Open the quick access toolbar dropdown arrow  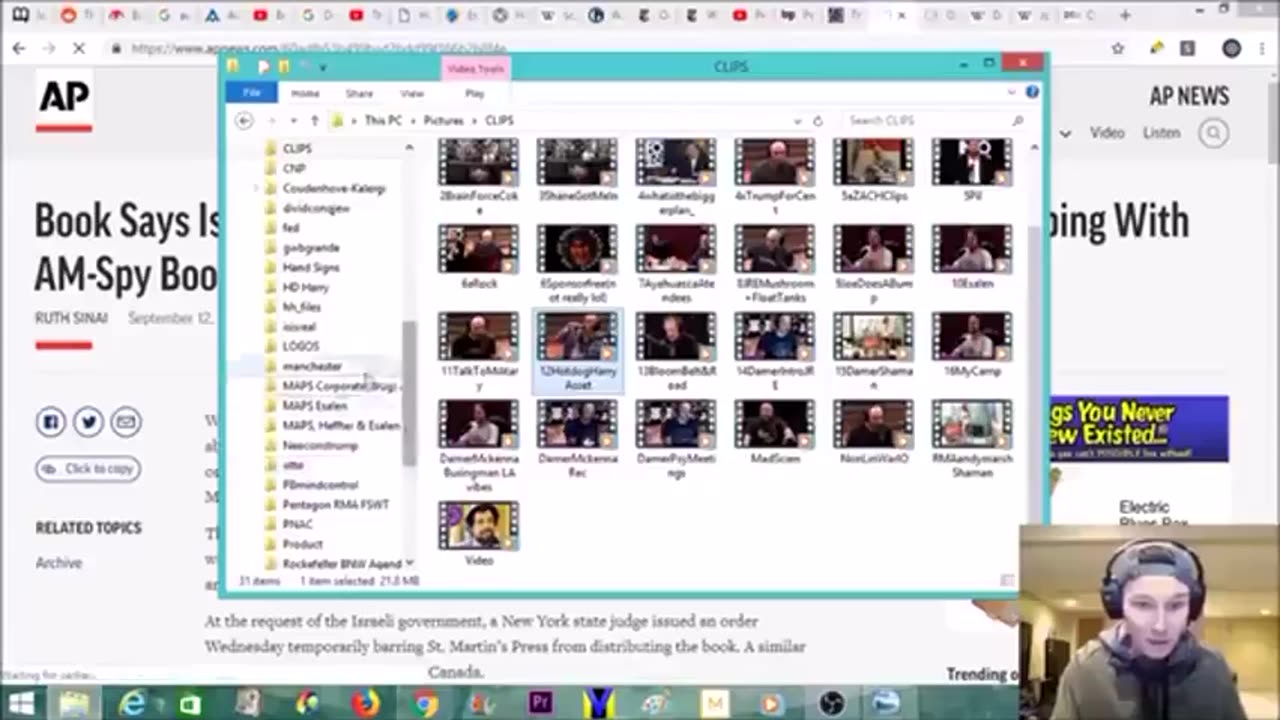pos(322,67)
